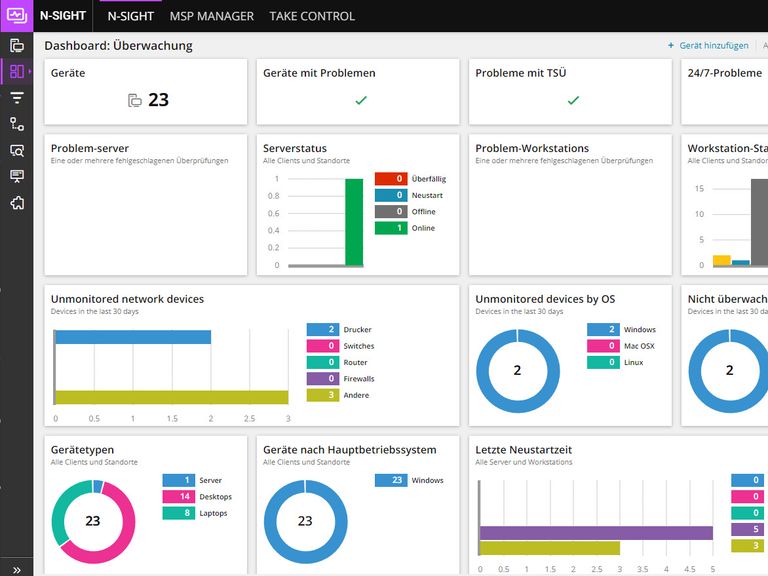Open the Problem-server card title
Image resolution: width=768 pixels, height=576 pixels.
coord(90,148)
